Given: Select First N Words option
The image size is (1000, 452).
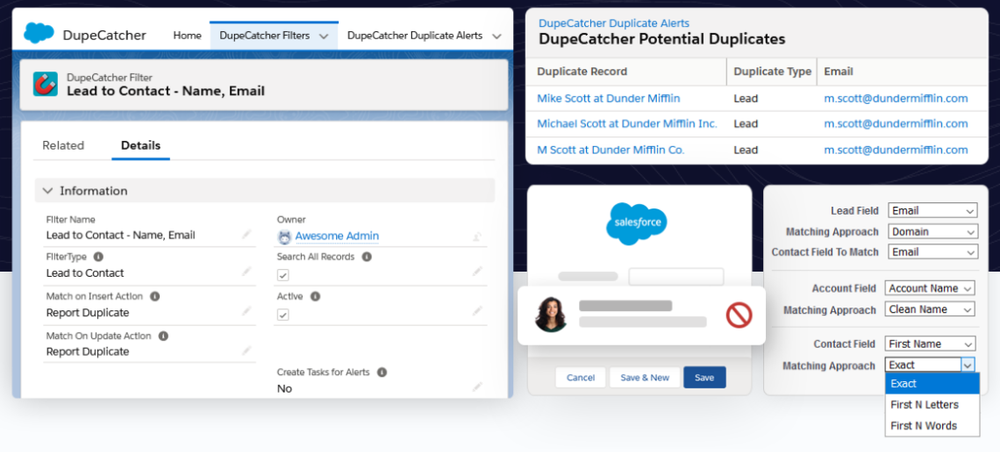Looking at the screenshot, I should click(932, 425).
